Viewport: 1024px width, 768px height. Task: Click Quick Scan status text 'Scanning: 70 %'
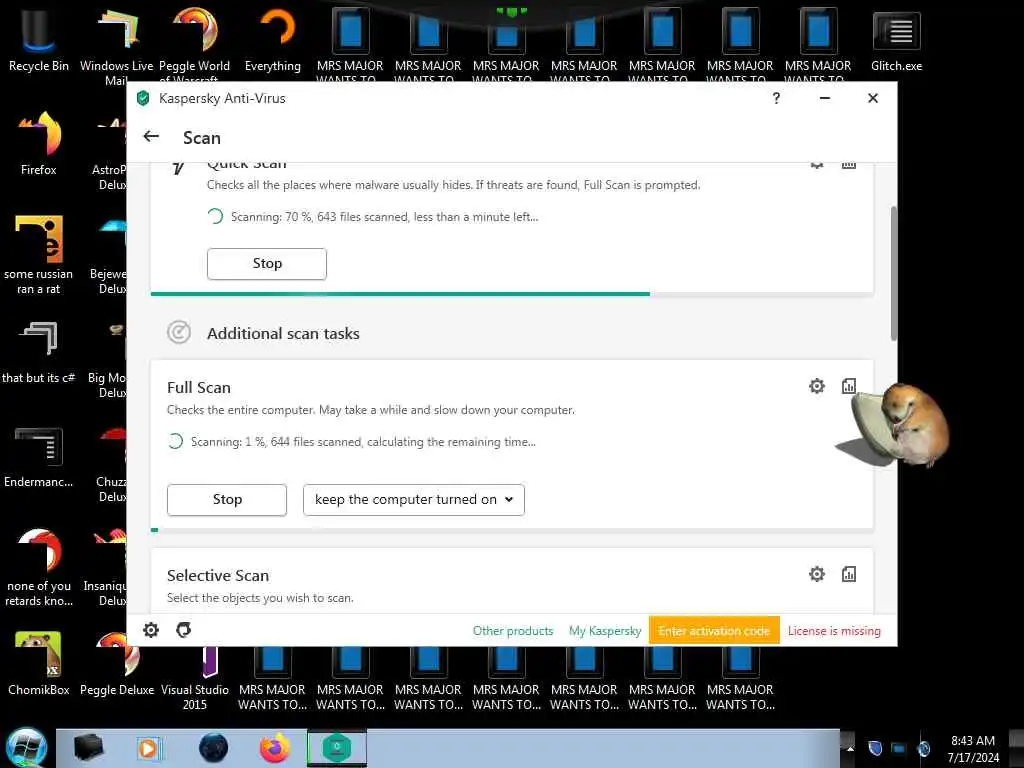pyautogui.click(x=385, y=217)
